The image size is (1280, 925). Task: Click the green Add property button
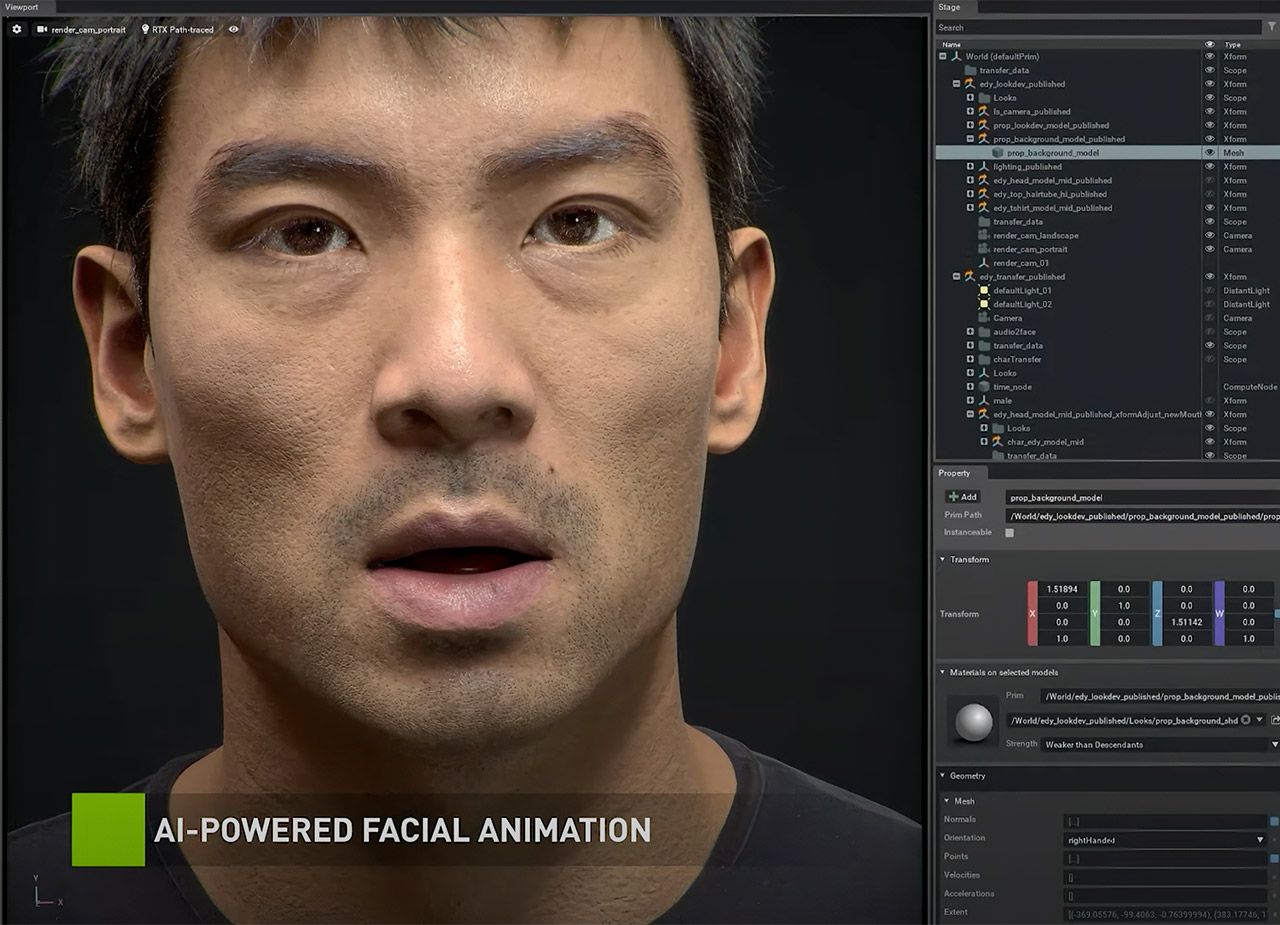point(962,497)
